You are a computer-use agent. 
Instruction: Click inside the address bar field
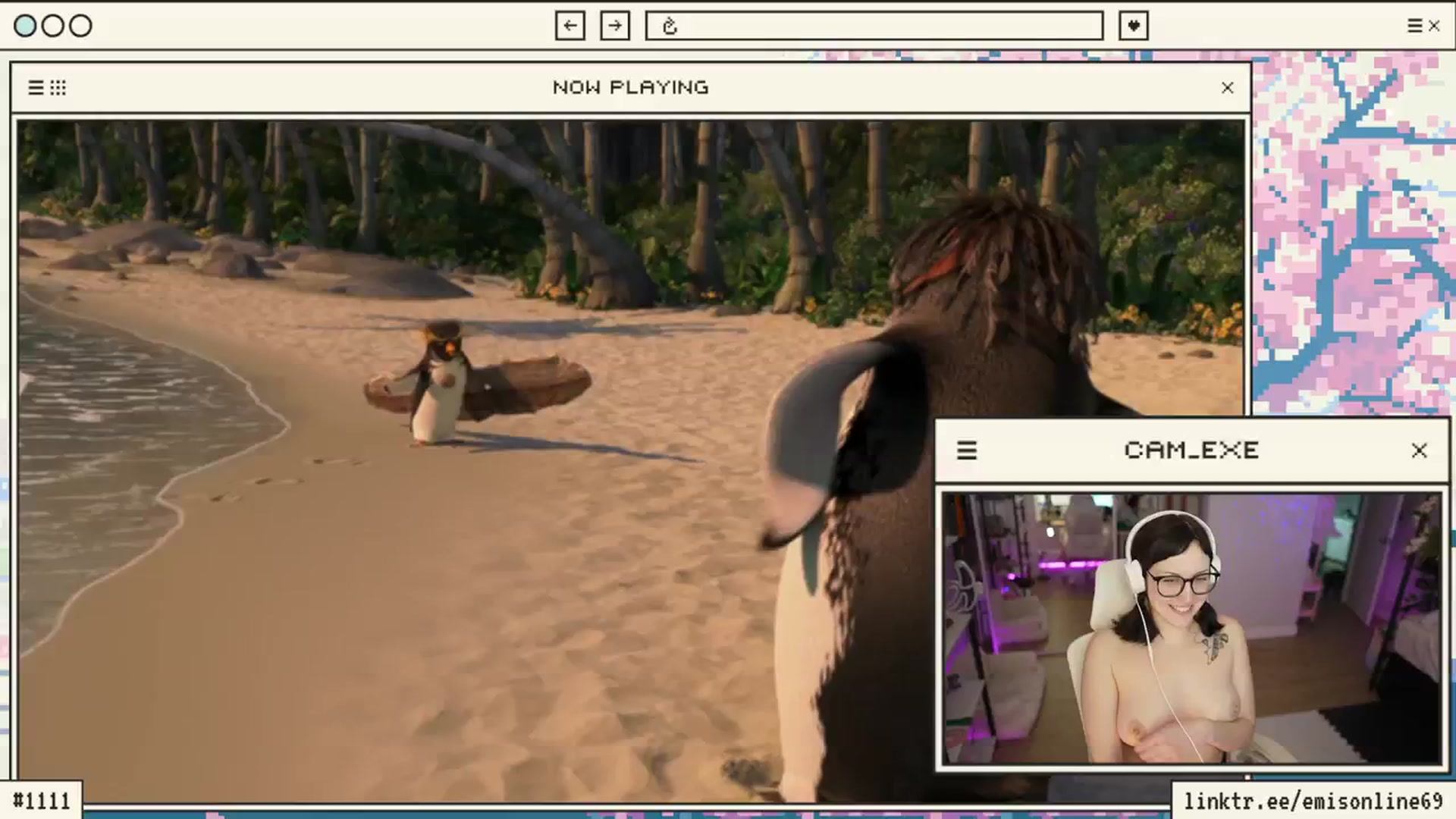[874, 26]
